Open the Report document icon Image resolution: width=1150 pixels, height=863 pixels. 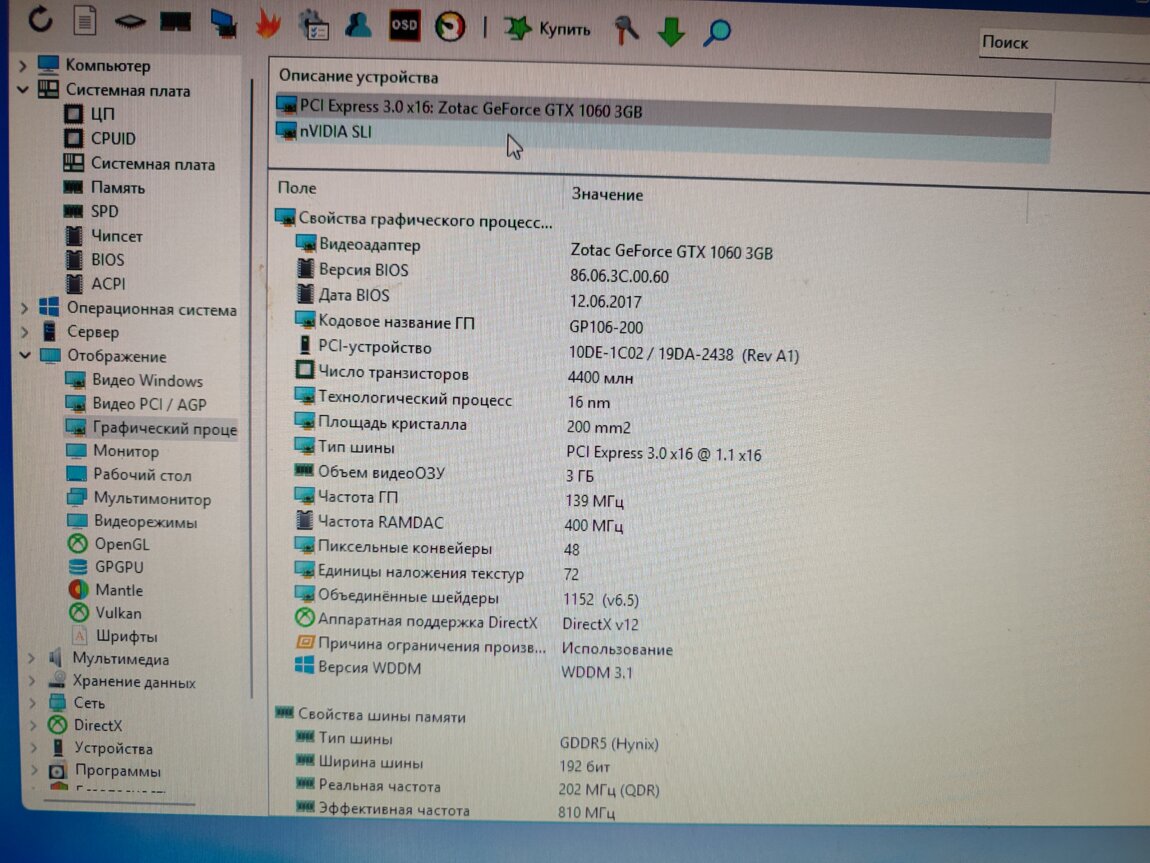86,20
